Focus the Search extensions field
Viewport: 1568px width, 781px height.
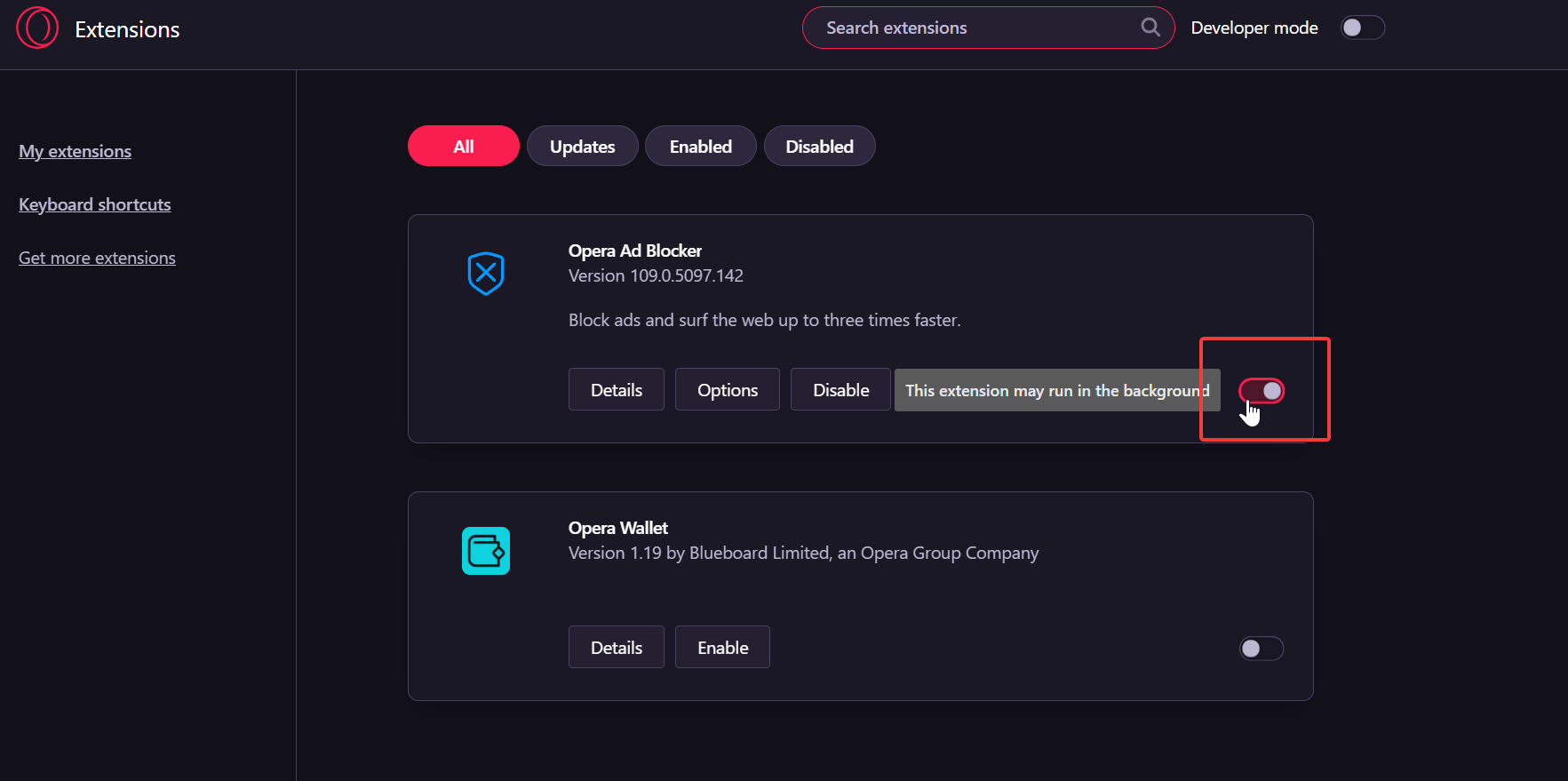coord(977,28)
